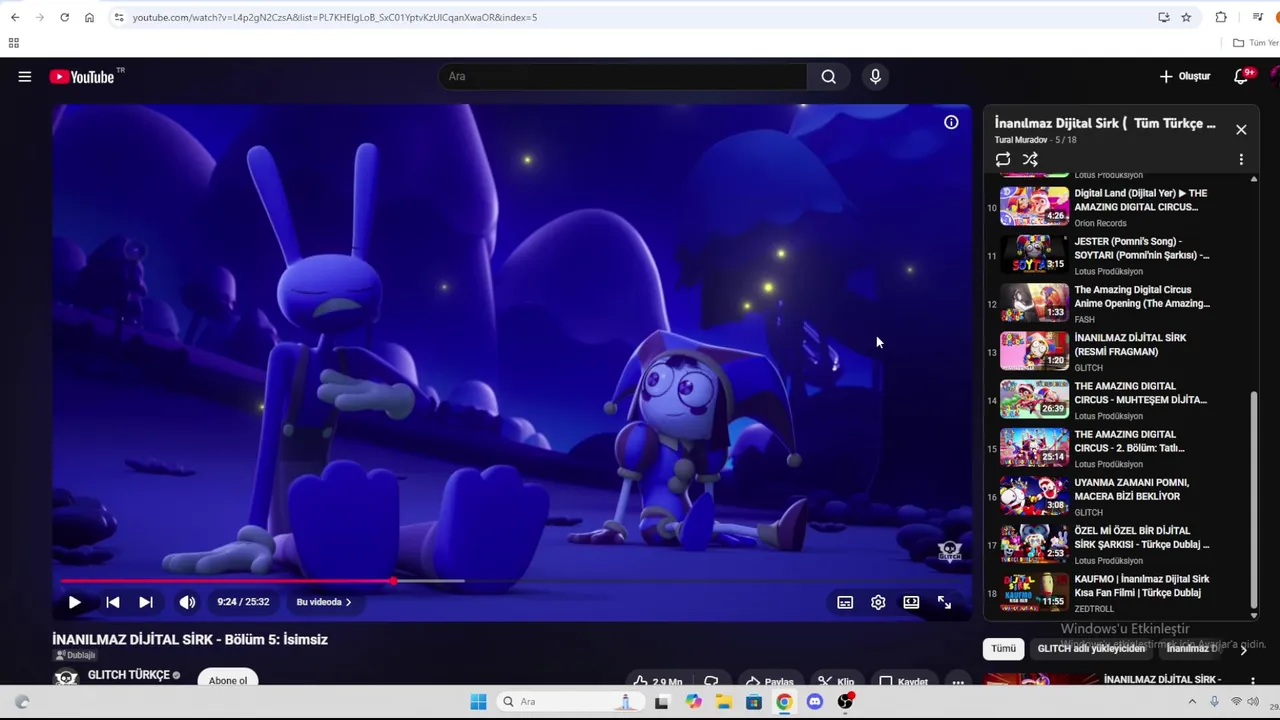Play the paused video
This screenshot has width=1280, height=720.
[74, 602]
